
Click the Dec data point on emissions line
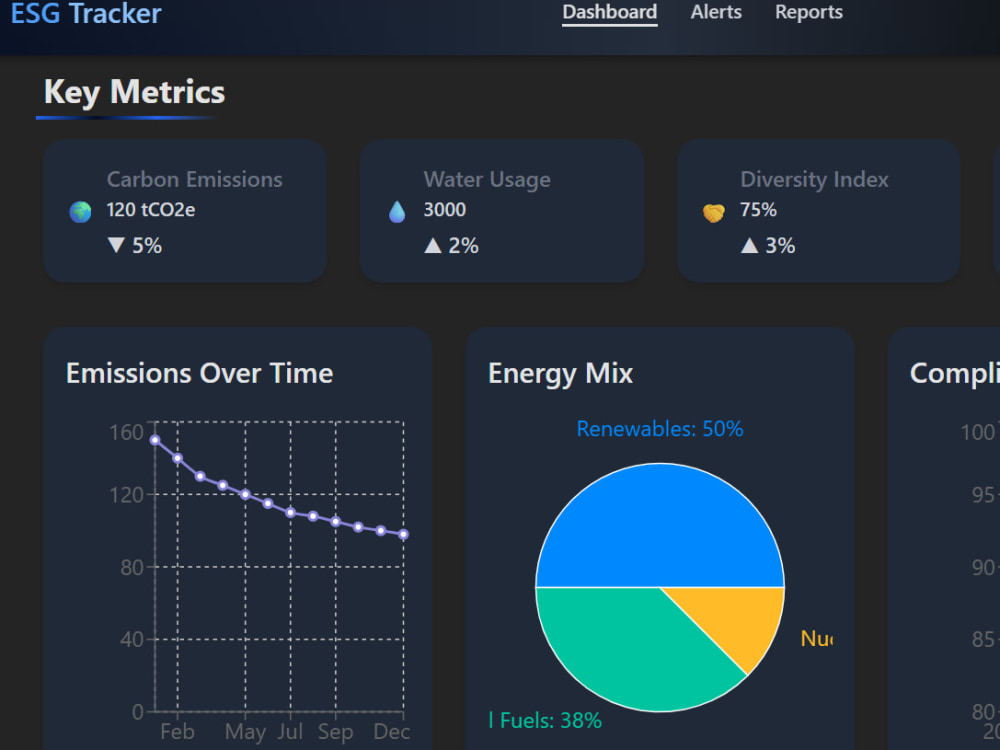click(x=404, y=534)
